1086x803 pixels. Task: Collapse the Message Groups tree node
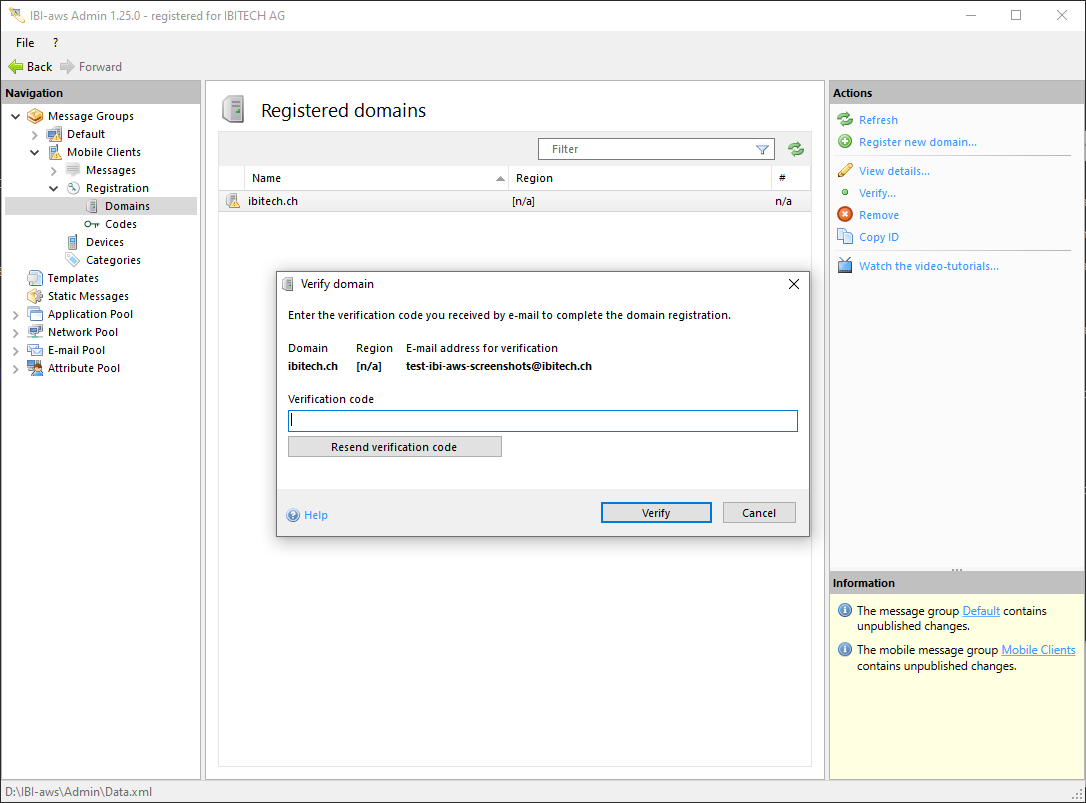click(x=16, y=116)
